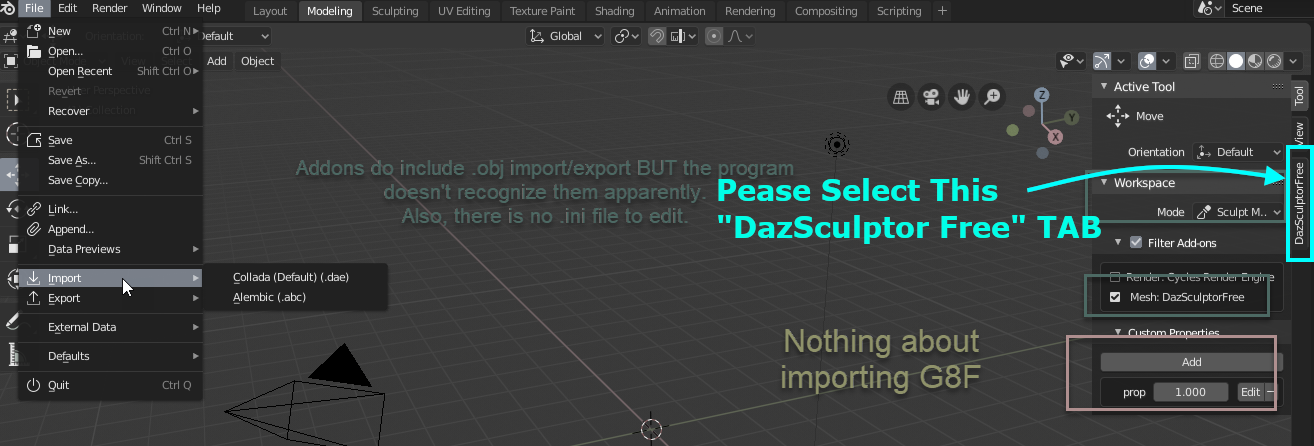The image size is (1314, 446).
Task: Select the DazSculptorFree sidebar tab
Action: tap(1299, 202)
